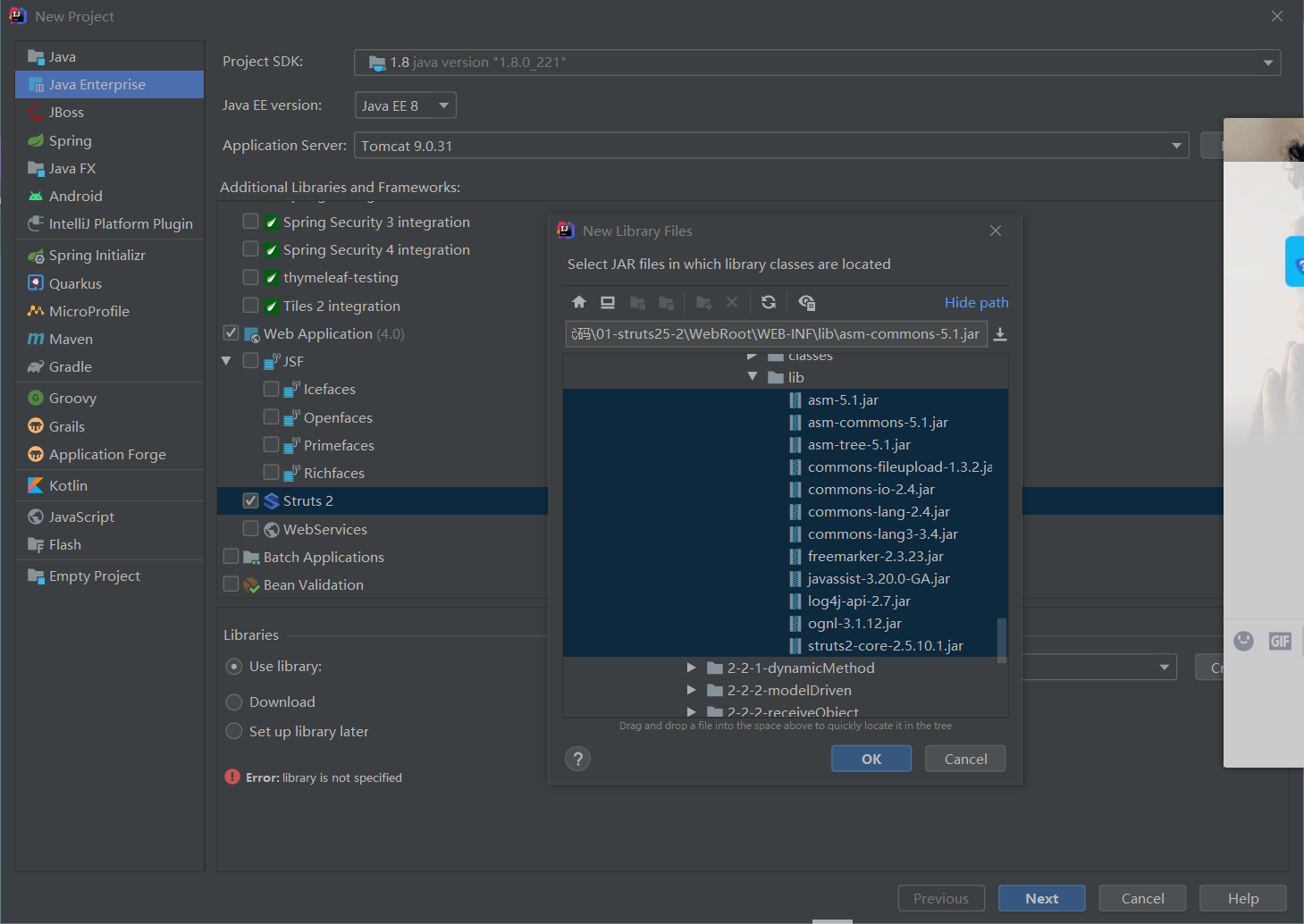The image size is (1304, 924).
Task: Collapse the lib folder node
Action: (753, 377)
